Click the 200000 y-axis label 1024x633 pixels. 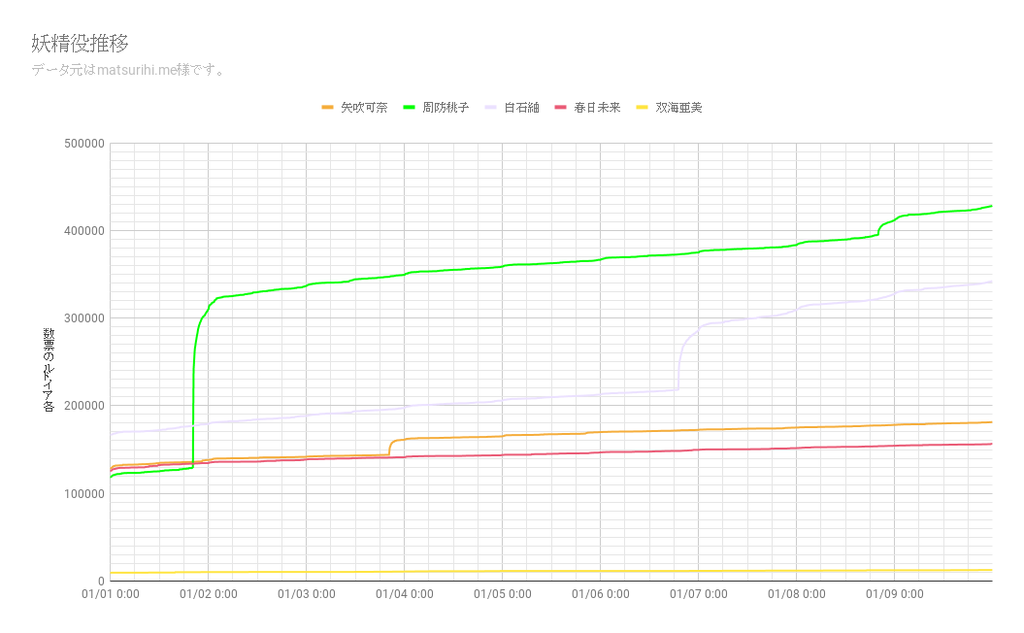tap(84, 406)
